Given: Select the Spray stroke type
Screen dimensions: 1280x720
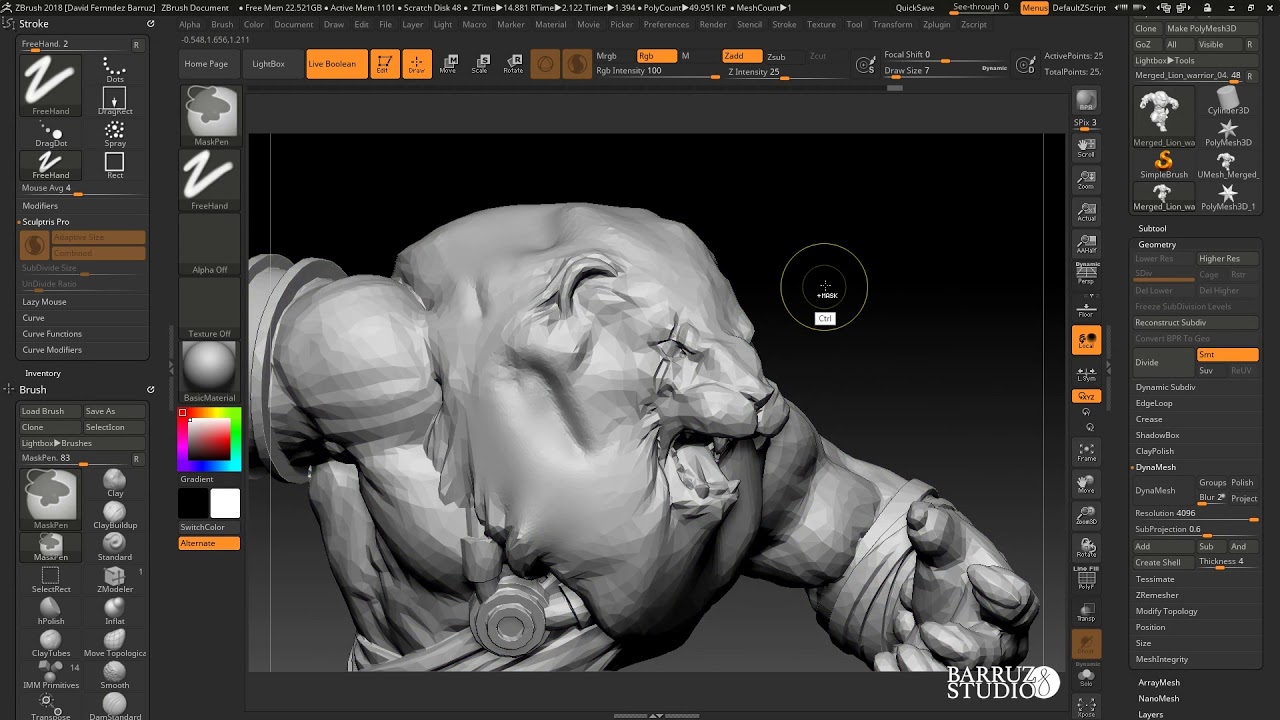Looking at the screenshot, I should pos(115,133).
